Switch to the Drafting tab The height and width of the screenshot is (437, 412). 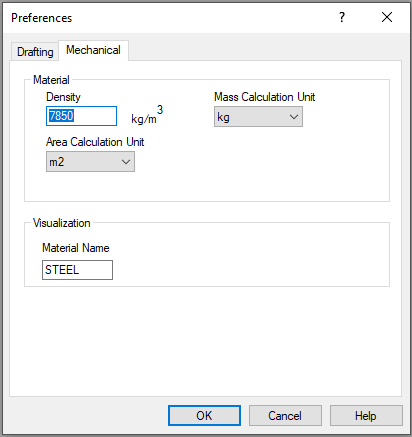click(x=35, y=52)
